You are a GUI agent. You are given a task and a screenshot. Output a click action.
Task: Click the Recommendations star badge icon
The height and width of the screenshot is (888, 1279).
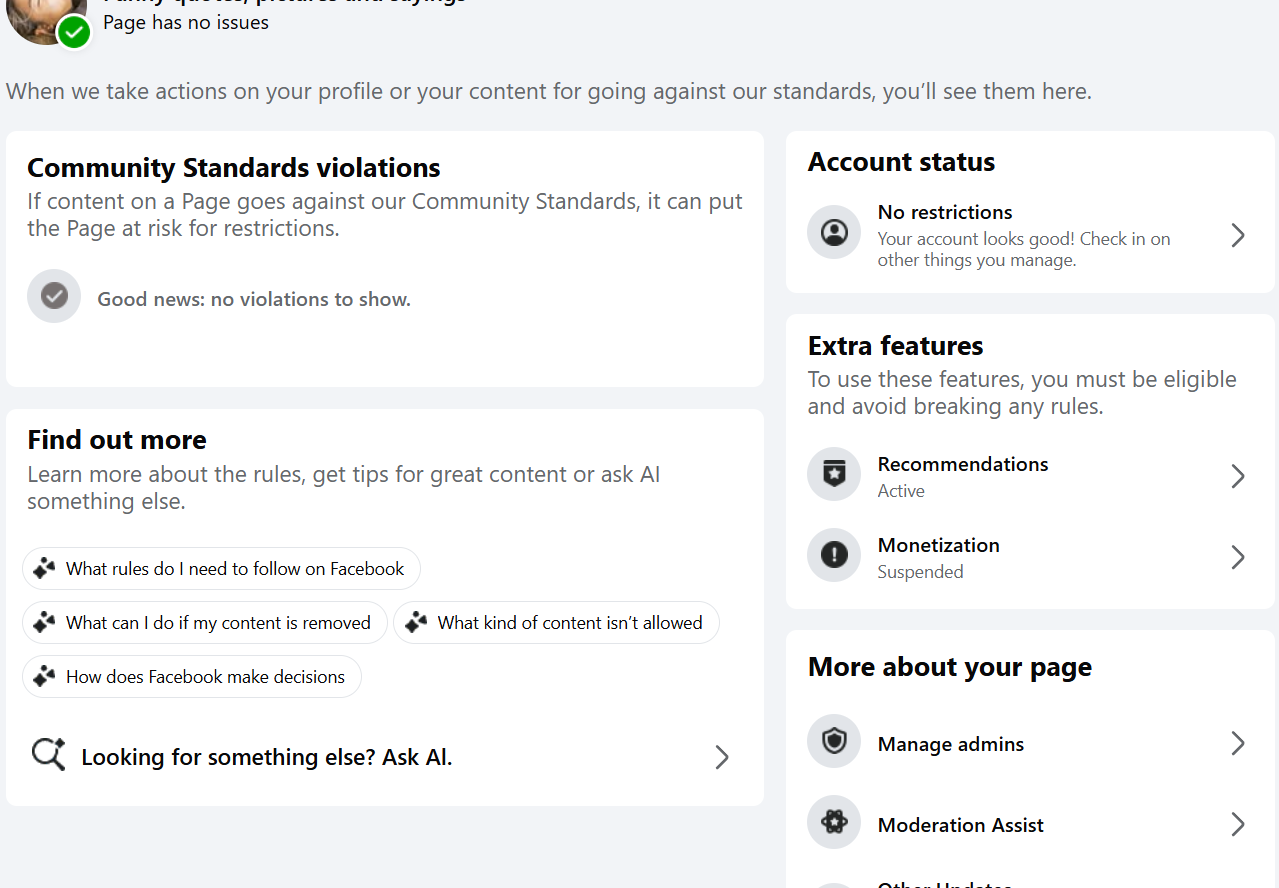(x=834, y=474)
